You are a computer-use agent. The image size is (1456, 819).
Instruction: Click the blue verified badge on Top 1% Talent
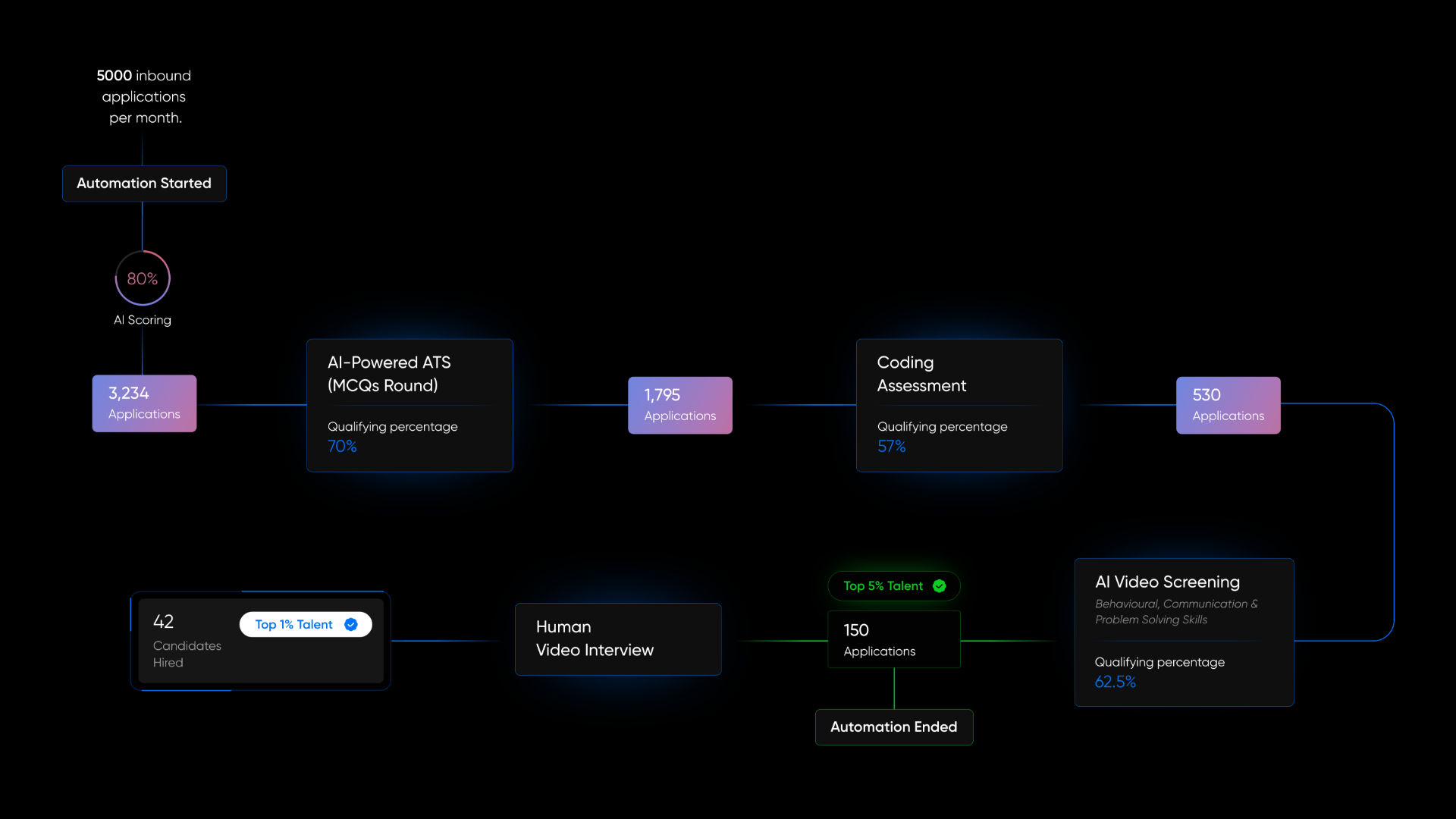(350, 625)
